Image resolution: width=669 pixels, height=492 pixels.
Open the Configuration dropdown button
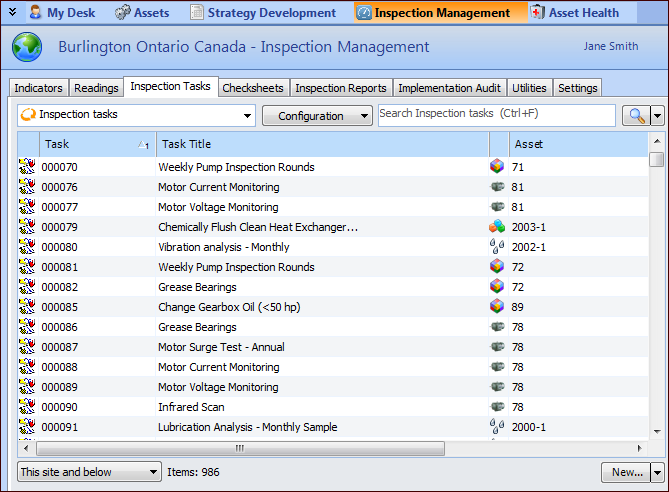(317, 116)
